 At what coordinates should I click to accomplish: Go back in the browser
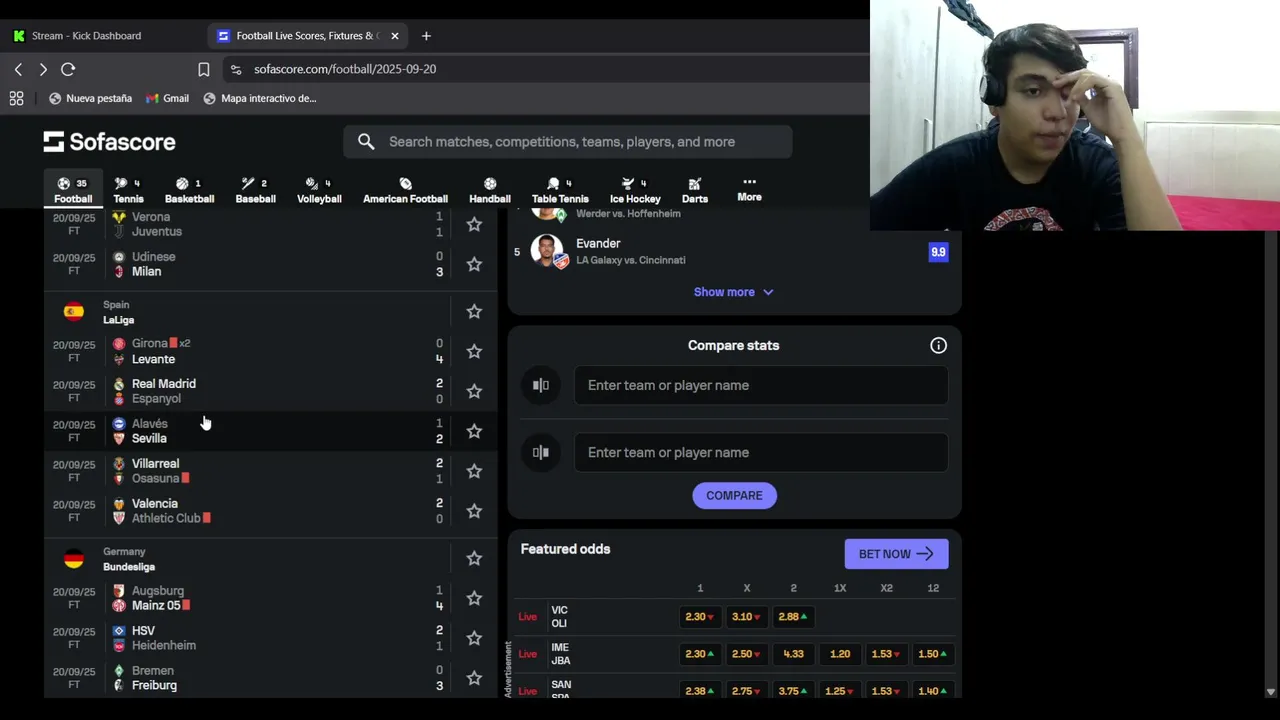(x=18, y=69)
